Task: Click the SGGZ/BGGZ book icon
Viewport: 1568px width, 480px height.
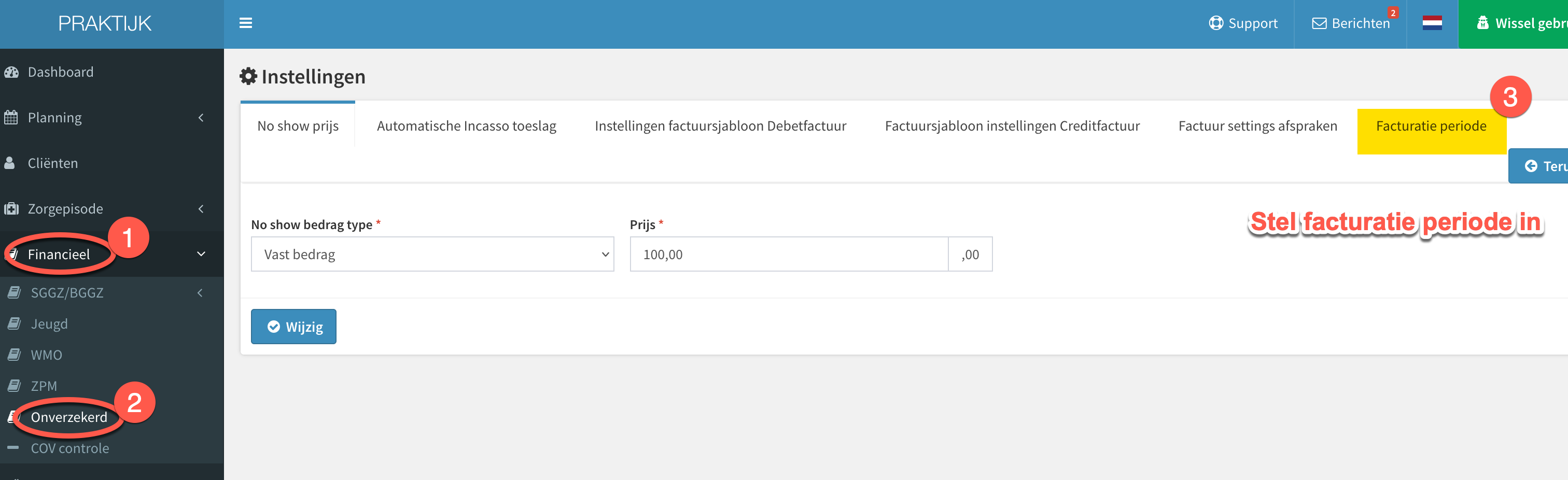Action: coord(15,293)
